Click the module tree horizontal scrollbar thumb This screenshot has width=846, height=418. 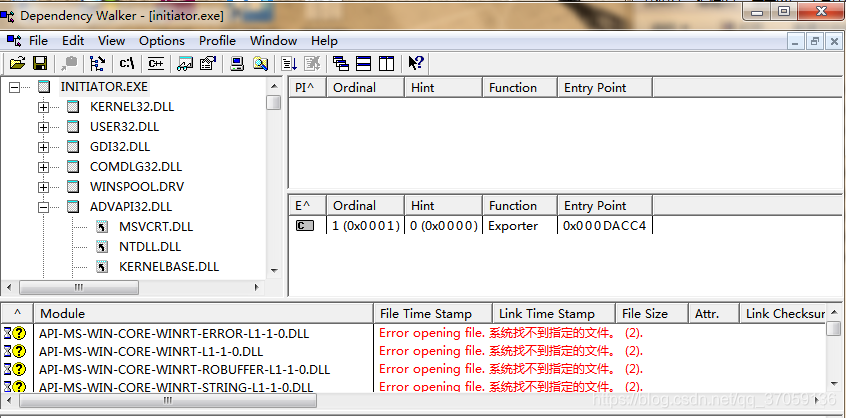[x=79, y=287]
